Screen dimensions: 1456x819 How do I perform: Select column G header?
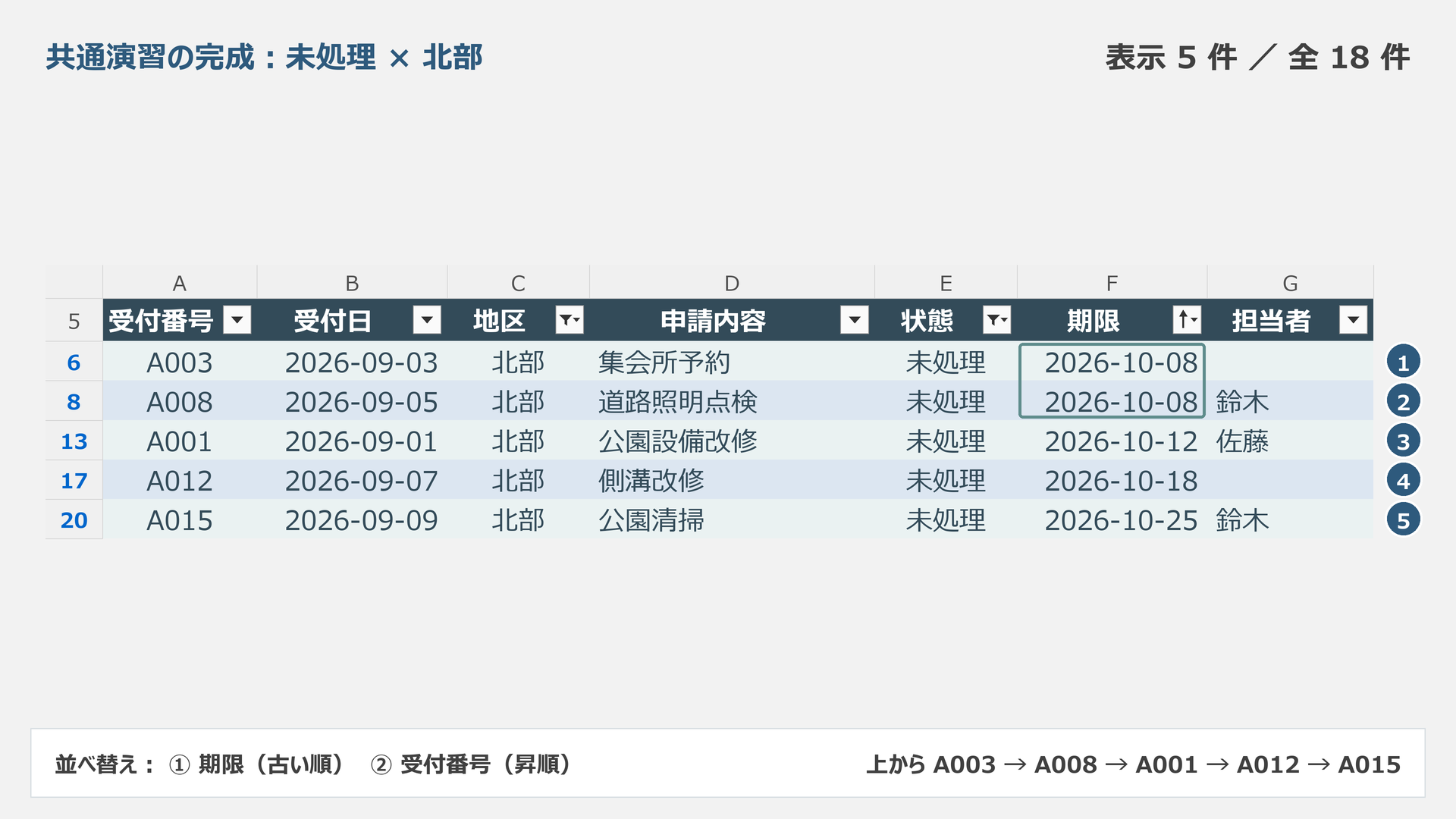click(1290, 283)
